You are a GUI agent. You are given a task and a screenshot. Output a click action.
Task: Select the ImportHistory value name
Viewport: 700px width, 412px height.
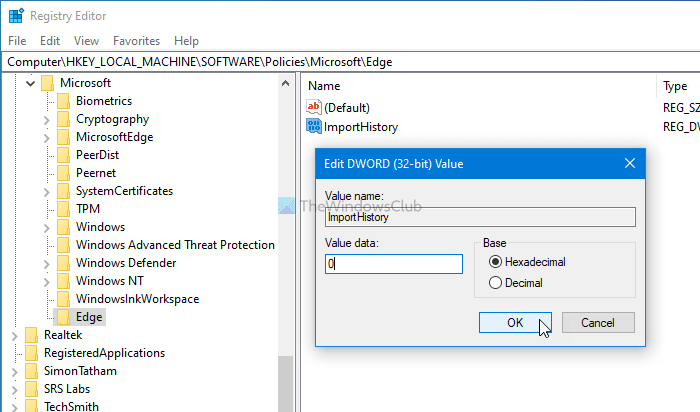361,127
